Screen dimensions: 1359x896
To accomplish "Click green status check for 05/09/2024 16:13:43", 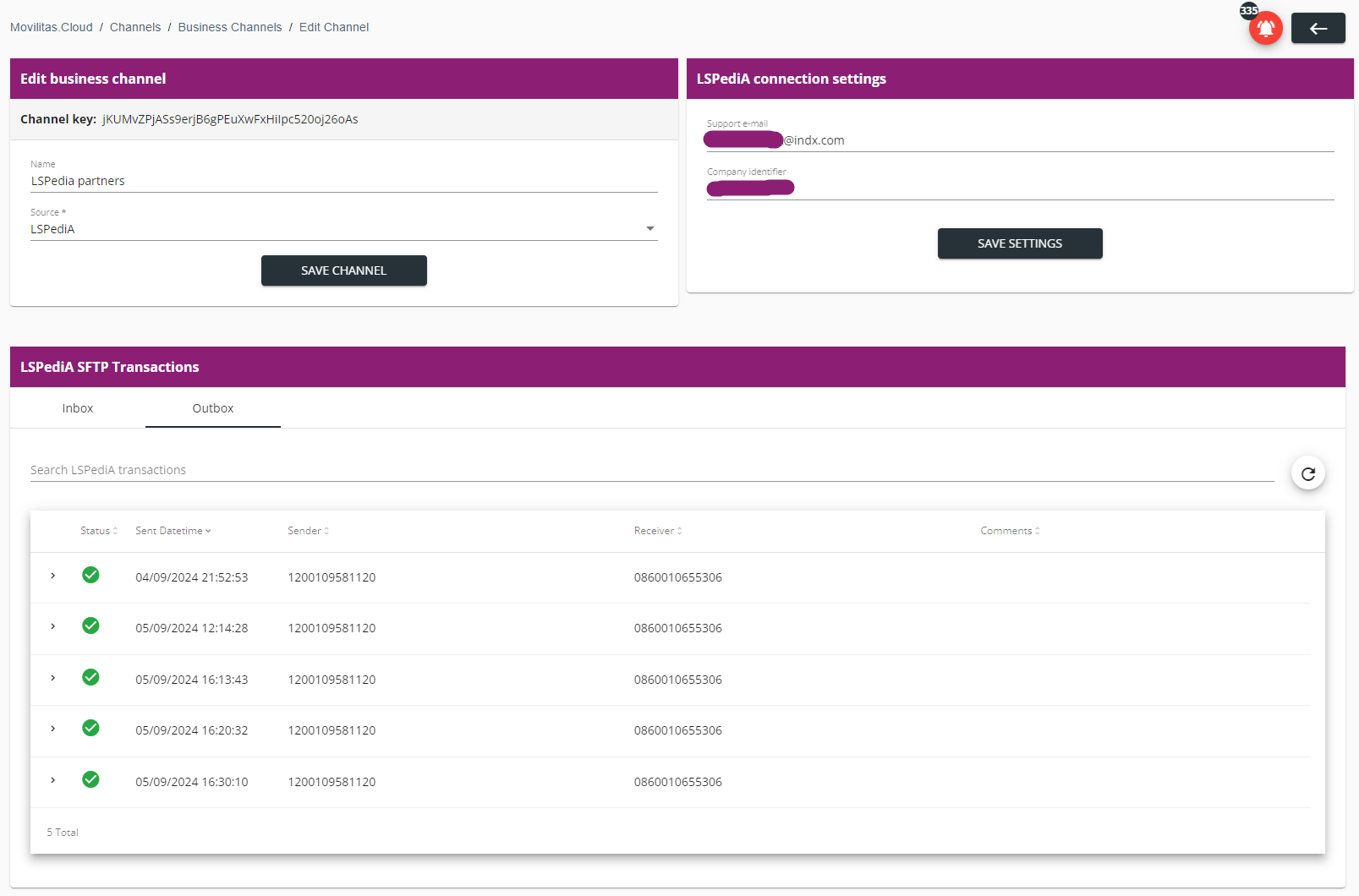I will (90, 677).
